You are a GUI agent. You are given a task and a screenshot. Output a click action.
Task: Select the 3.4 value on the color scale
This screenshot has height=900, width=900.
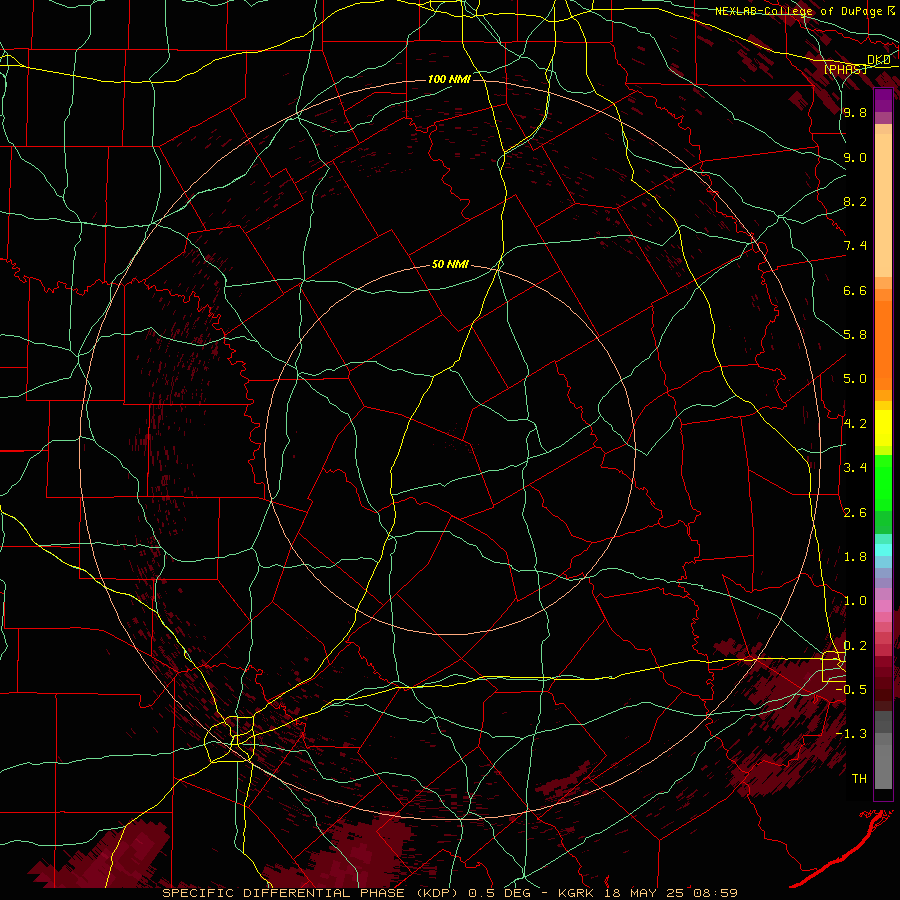(x=855, y=468)
